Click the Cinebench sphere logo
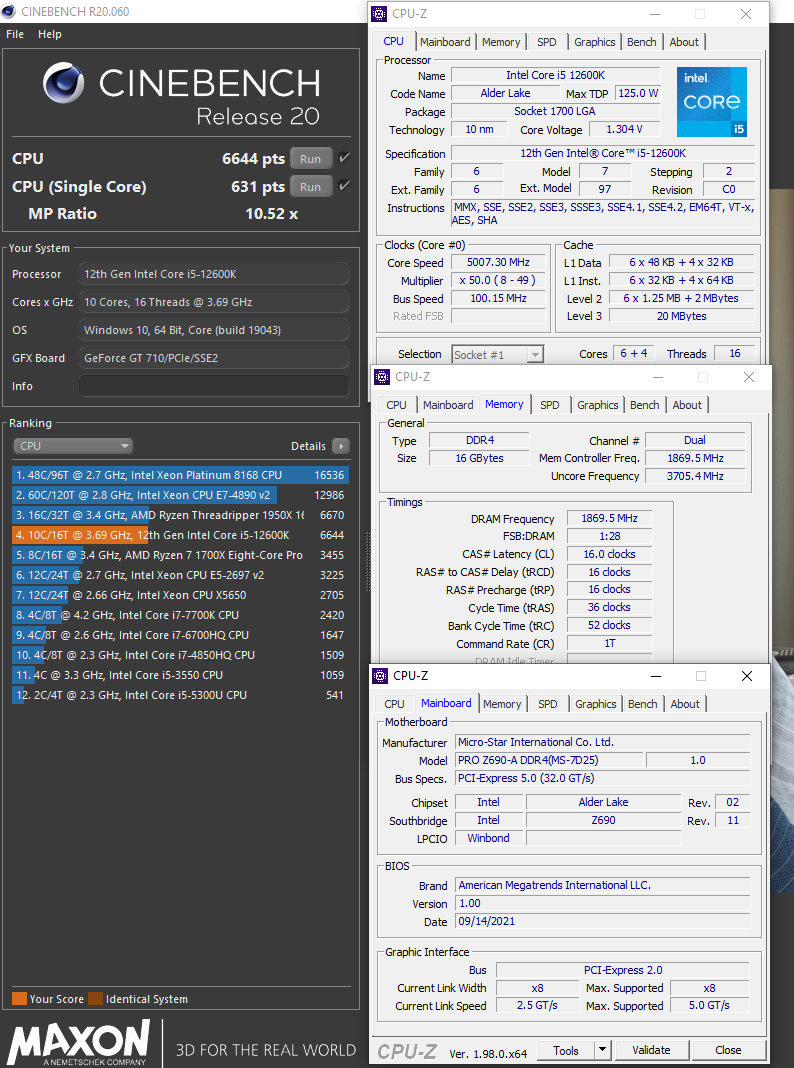Image resolution: width=794 pixels, height=1068 pixels. pos(63,84)
